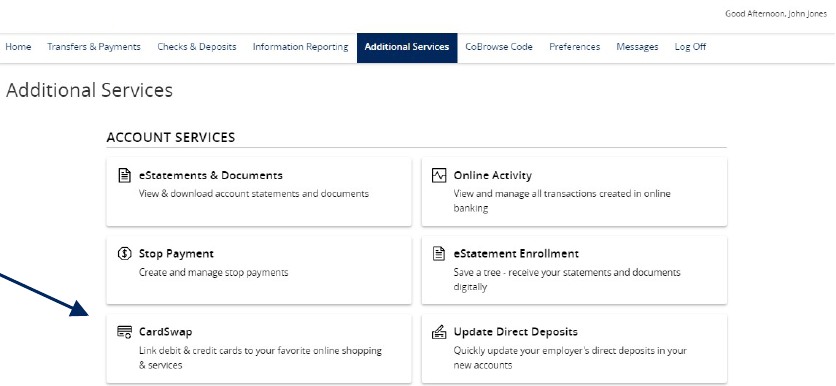Screen dimensions: 836x386
Task: Click the Stop Payment dollar icon
Action: point(124,254)
